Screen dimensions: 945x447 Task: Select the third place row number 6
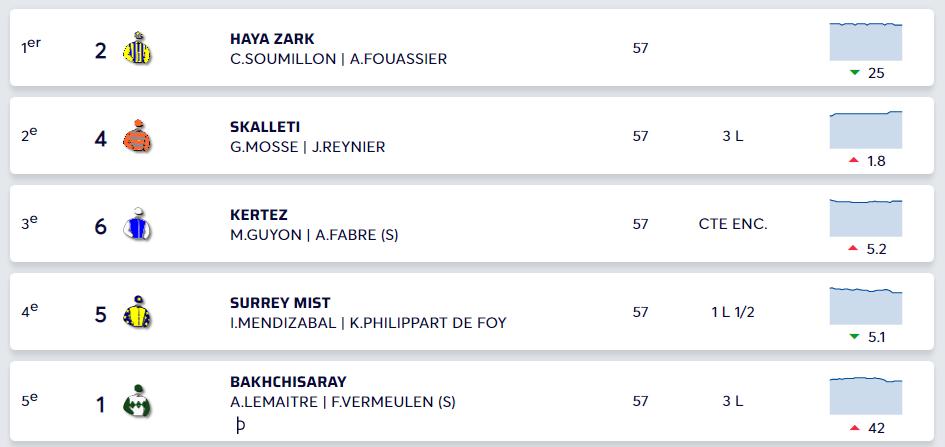tap(100, 227)
